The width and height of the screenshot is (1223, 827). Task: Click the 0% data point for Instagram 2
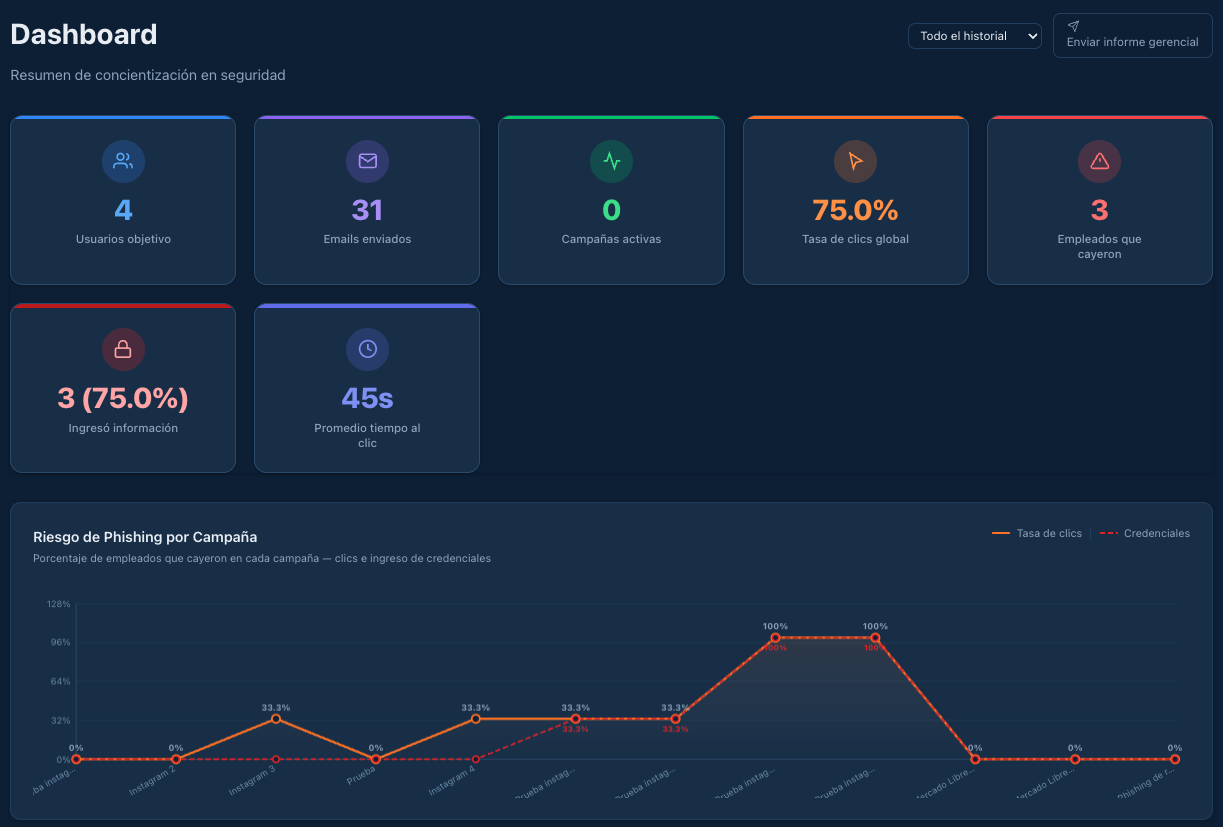176,759
